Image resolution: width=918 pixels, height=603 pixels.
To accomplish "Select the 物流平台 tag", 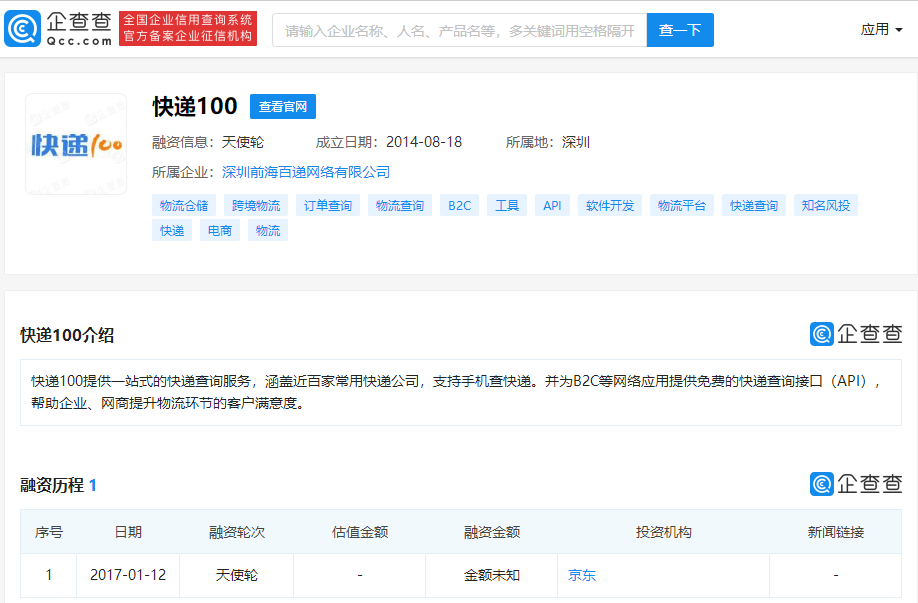I will (x=682, y=206).
